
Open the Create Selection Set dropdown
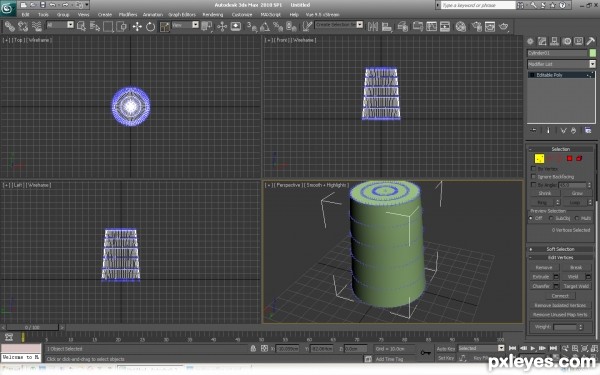tap(359, 24)
